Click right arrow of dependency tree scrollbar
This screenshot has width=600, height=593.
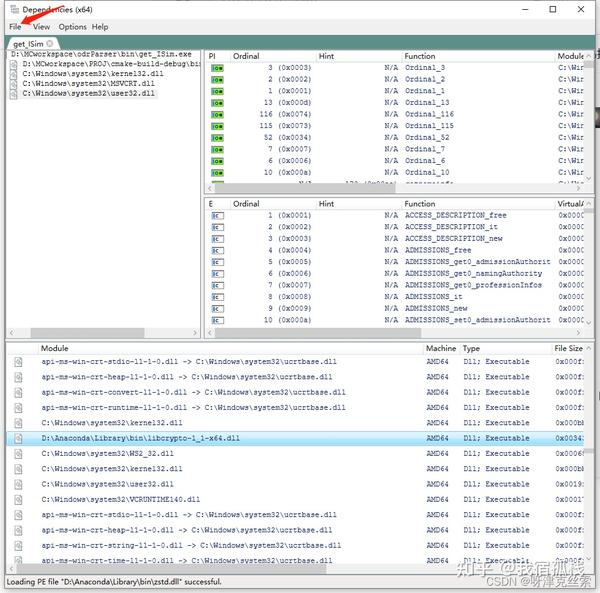pos(195,333)
